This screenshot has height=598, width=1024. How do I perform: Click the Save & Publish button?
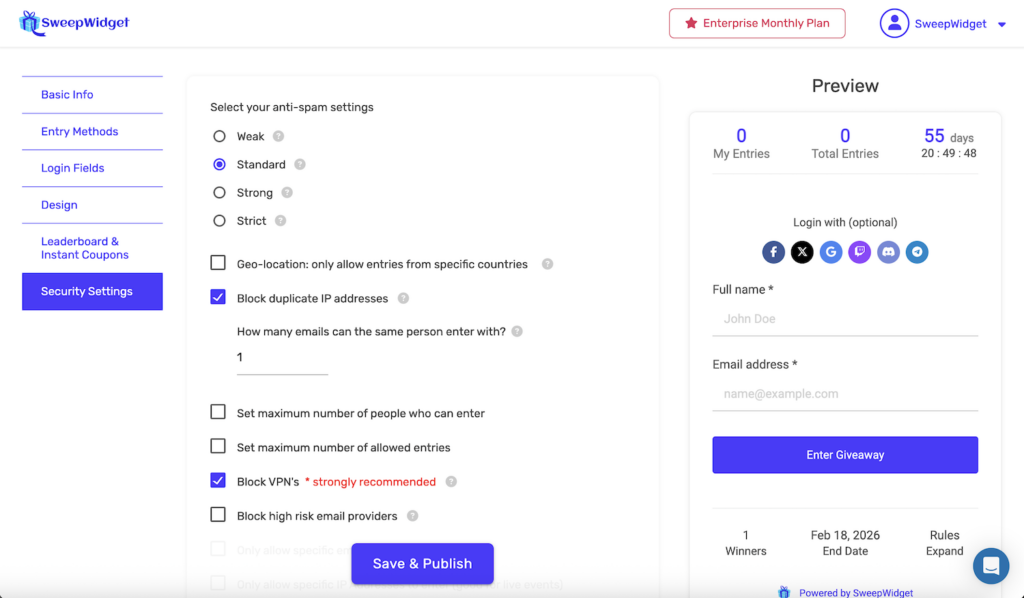click(x=422, y=563)
